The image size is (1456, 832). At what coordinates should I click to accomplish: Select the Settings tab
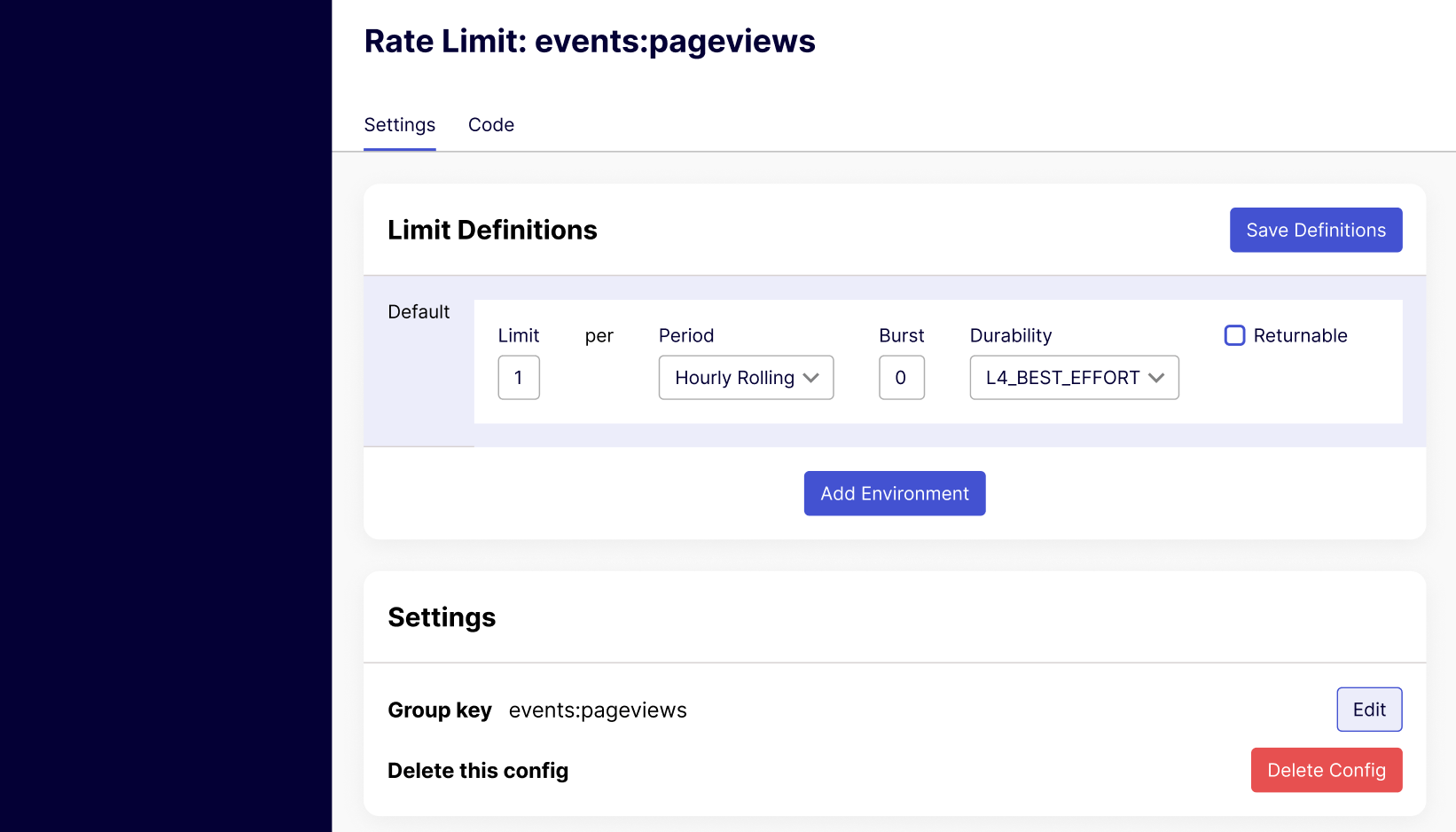(x=399, y=125)
